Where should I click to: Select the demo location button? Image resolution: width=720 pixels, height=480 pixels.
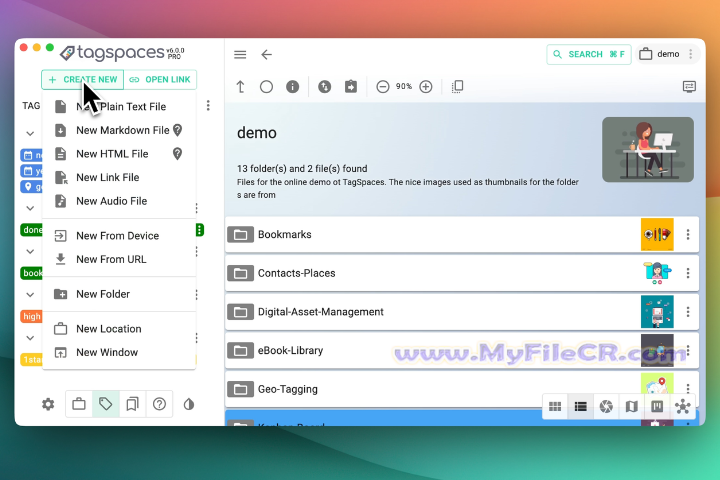[660, 54]
